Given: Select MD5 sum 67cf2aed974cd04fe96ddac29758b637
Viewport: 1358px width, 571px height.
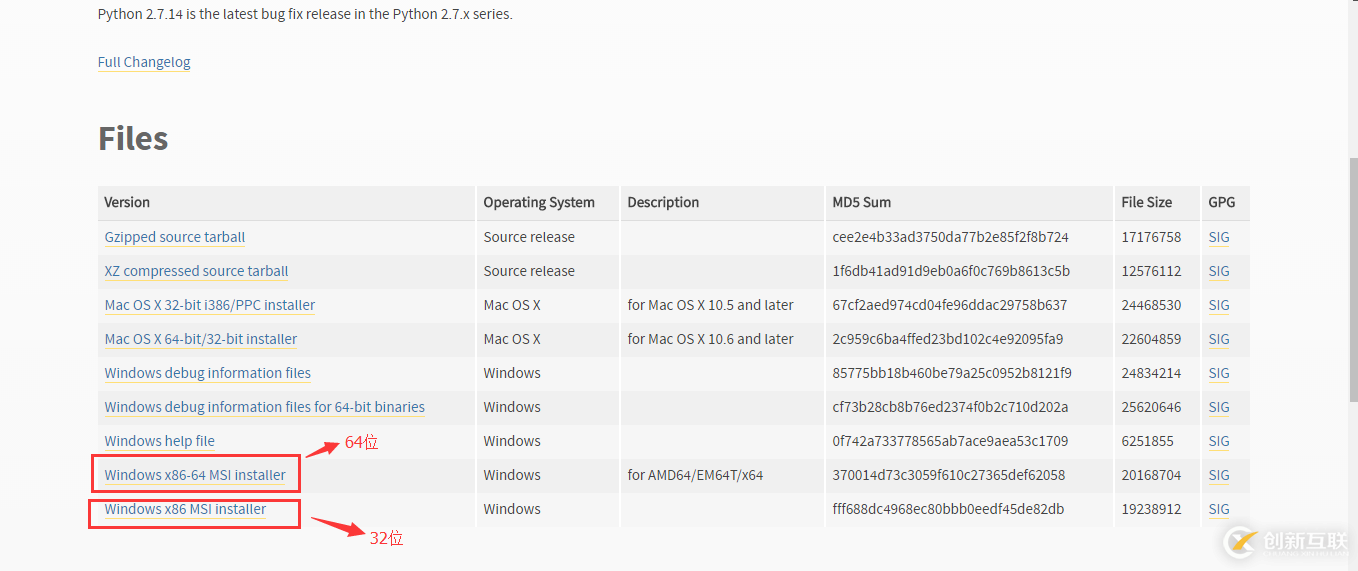Looking at the screenshot, I should pyautogui.click(x=949, y=305).
